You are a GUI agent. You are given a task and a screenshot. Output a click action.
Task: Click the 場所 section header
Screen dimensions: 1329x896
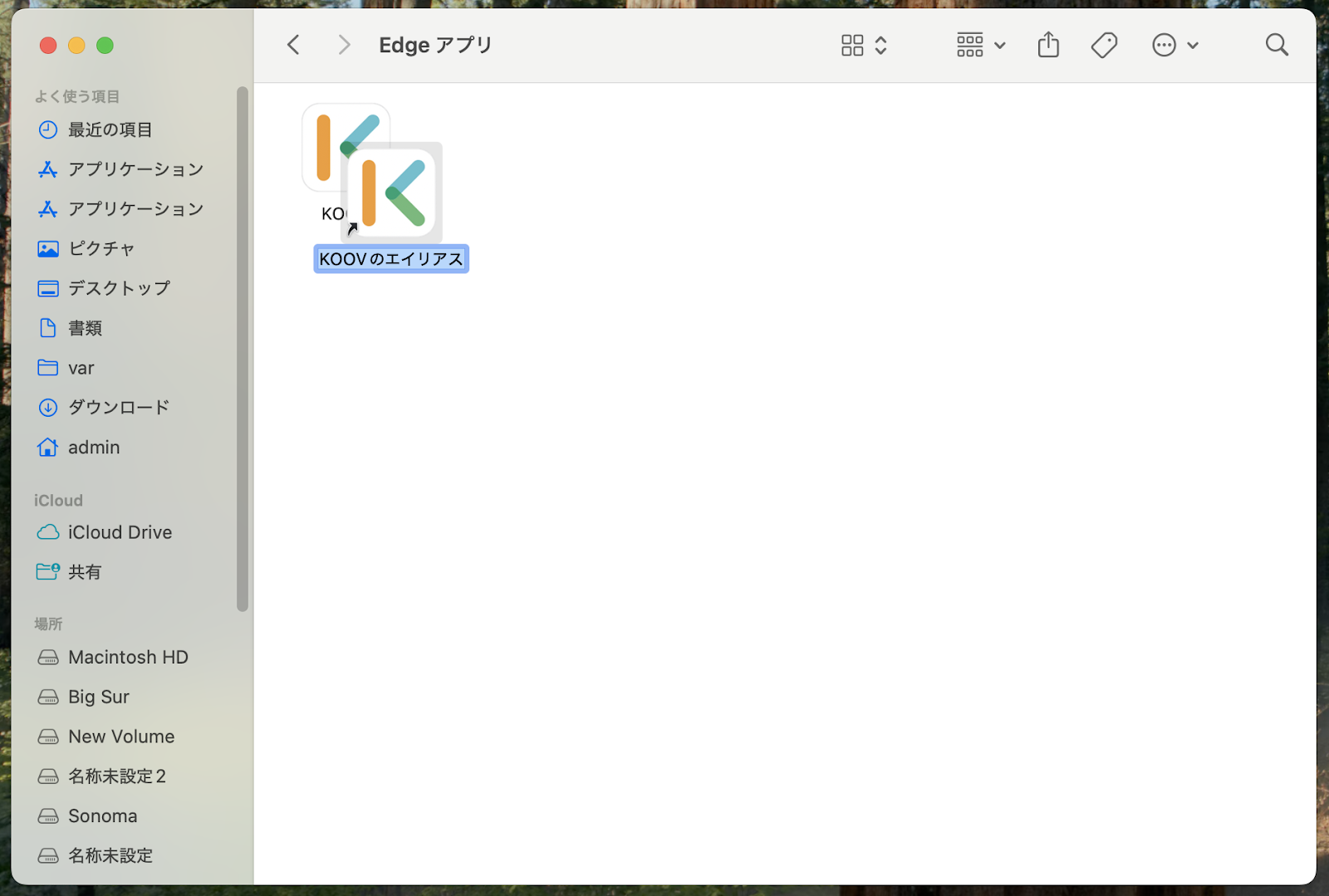coord(48,624)
